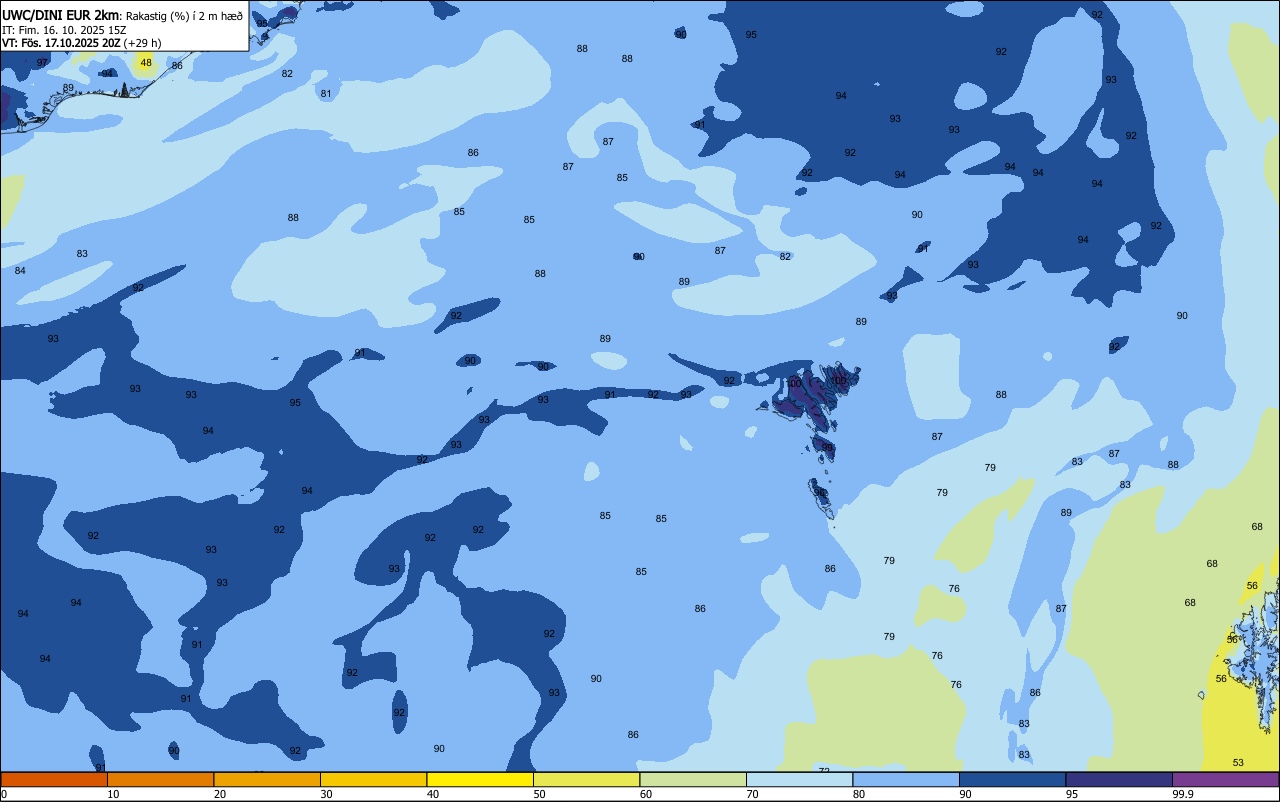Click the "97" humidity value
1280x802 pixels.
[42, 63]
